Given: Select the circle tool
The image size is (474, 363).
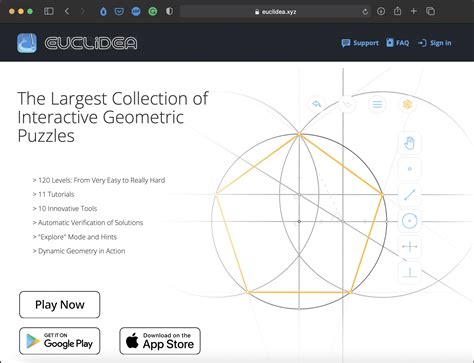Looking at the screenshot, I should click(x=410, y=221).
